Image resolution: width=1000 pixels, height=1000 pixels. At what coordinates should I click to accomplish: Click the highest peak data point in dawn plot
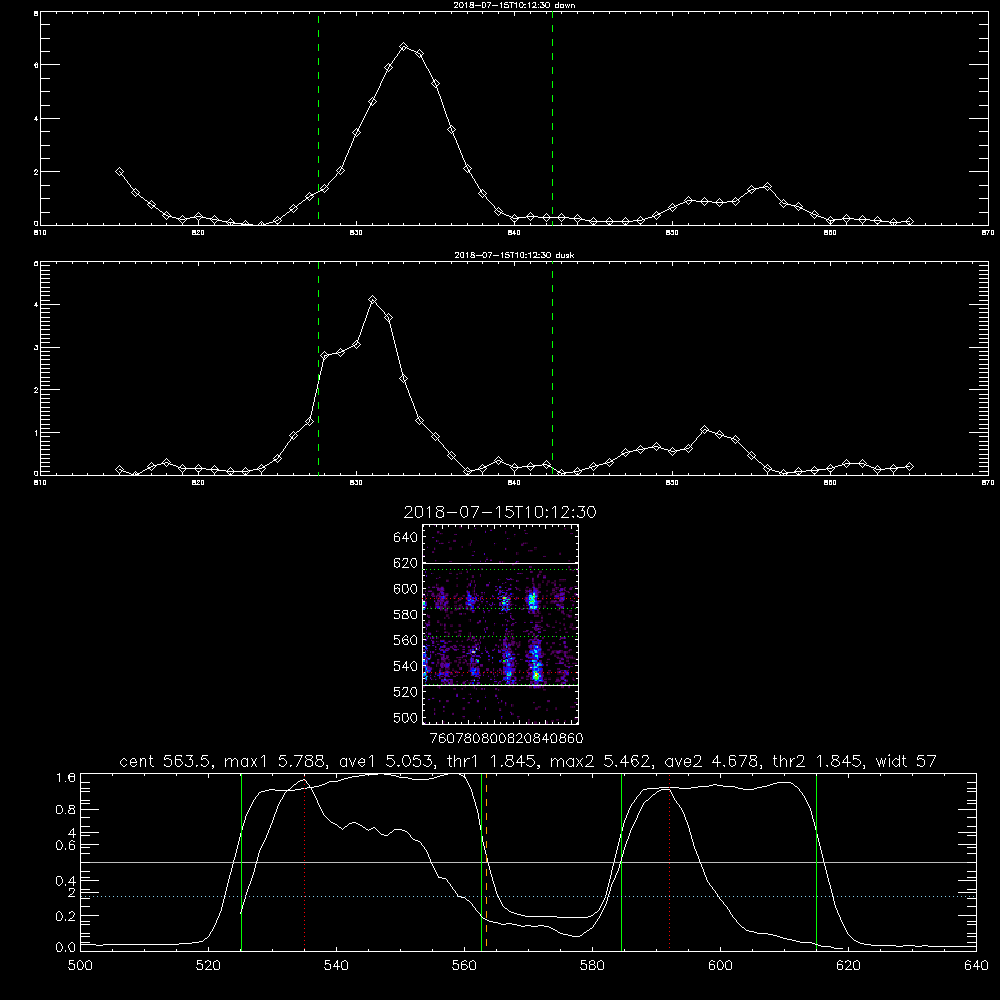404,47
